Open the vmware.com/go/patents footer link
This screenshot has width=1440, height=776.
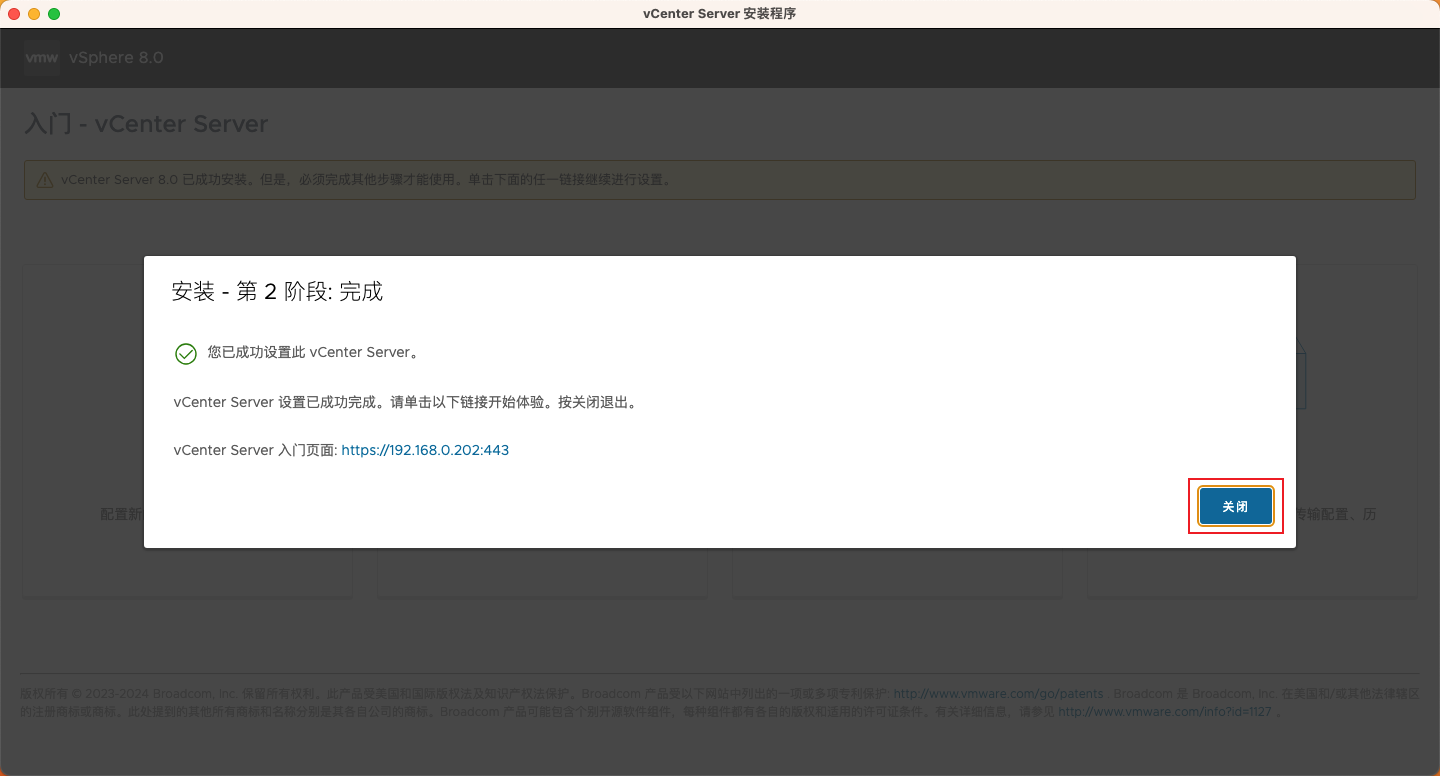click(998, 693)
